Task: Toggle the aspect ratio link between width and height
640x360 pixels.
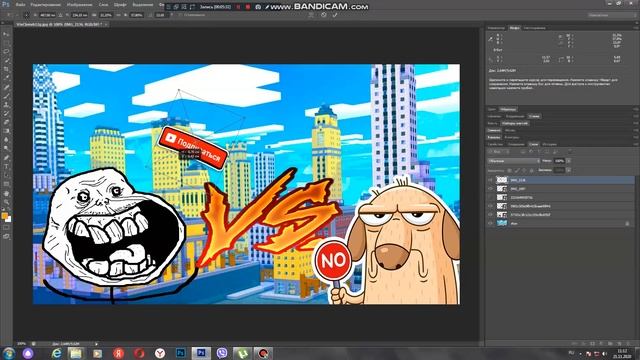Action: [x=118, y=15]
